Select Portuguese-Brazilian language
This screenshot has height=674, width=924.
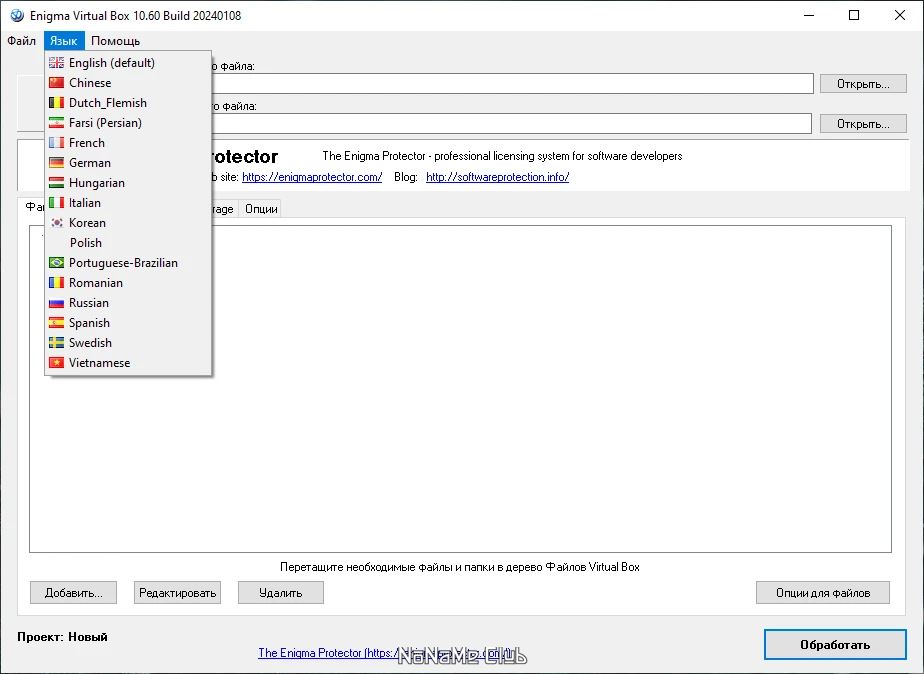coord(128,263)
